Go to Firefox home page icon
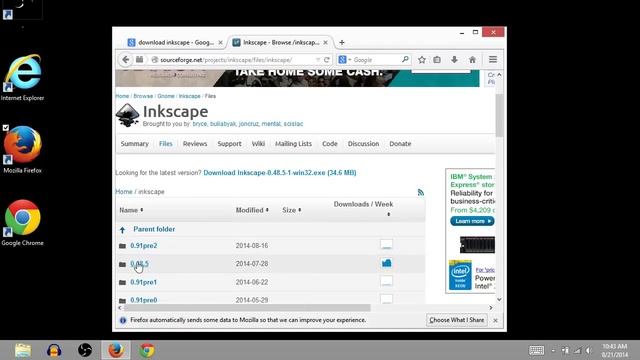The image size is (640, 360). [x=472, y=60]
